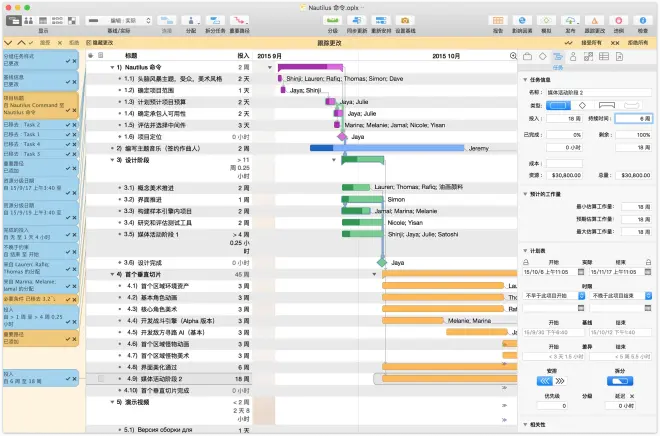This screenshot has width=660, height=436.
Task: Open the network diagram view icon
Action: pos(58,20)
